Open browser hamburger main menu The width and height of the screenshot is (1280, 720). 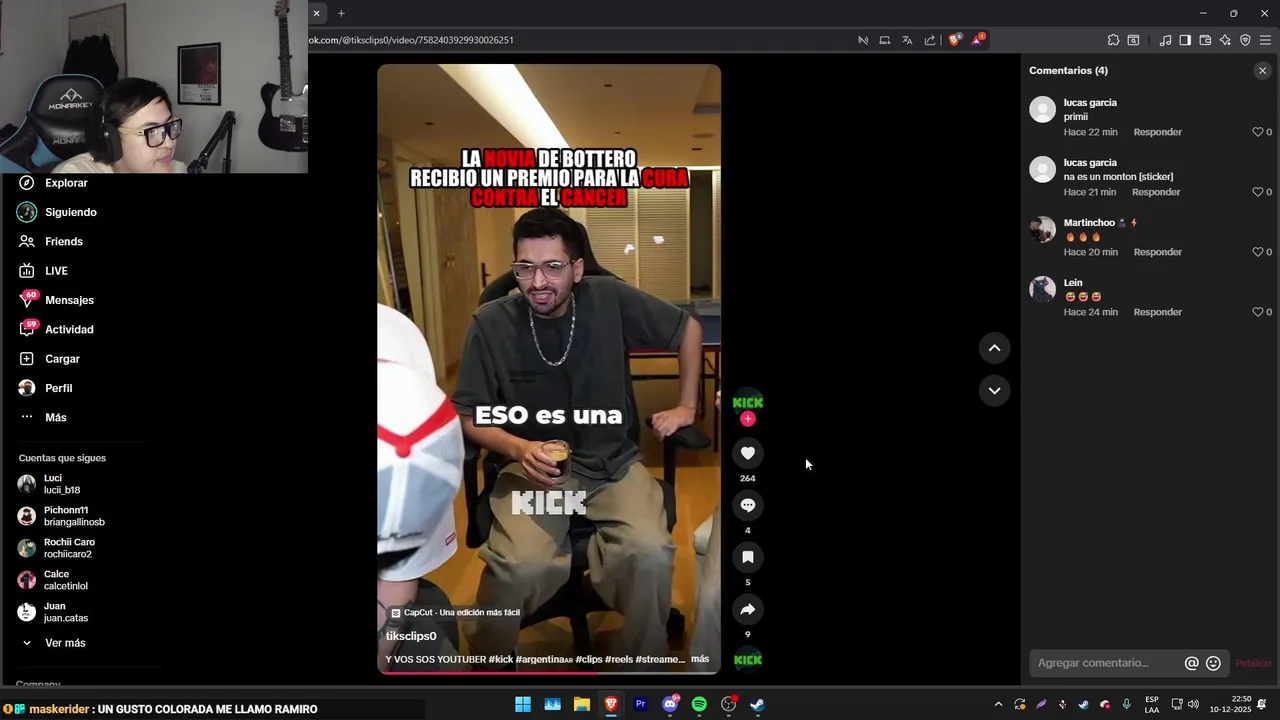pos(1265,40)
